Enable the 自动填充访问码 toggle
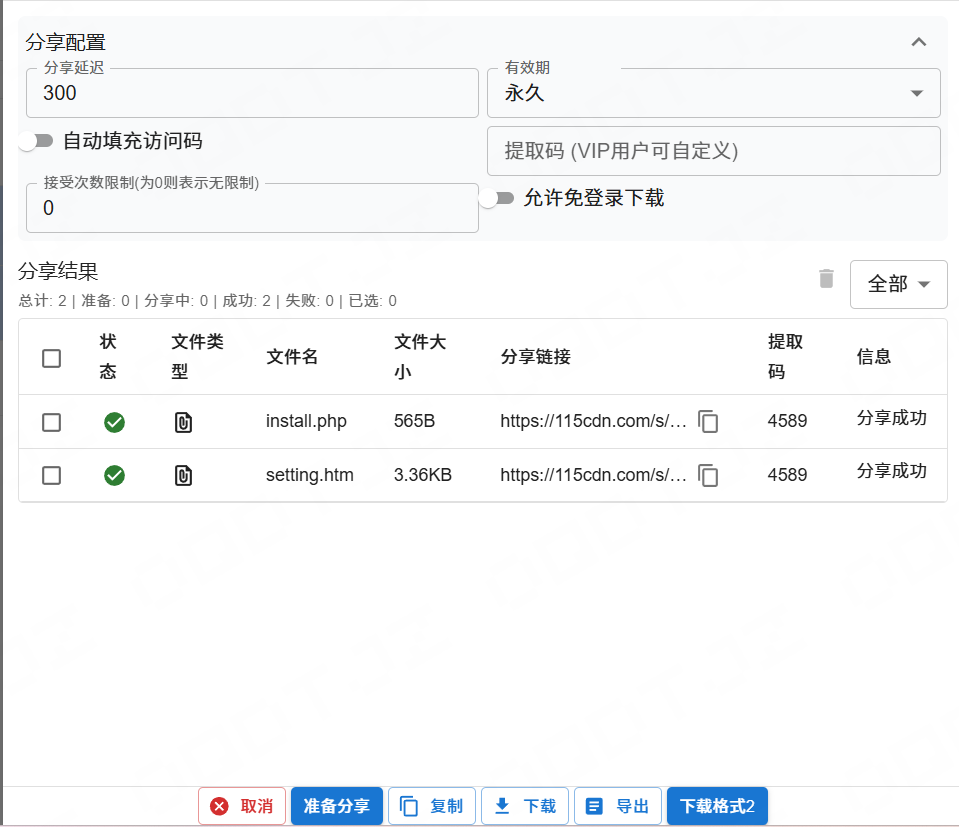 [35, 141]
